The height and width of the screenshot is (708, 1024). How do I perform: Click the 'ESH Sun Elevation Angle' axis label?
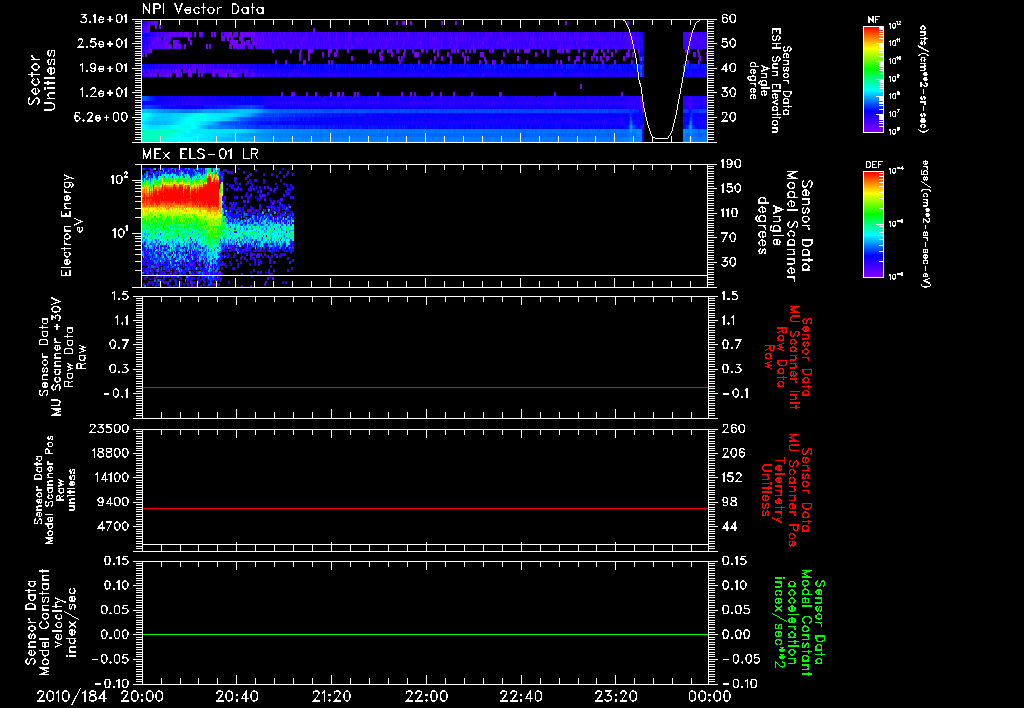tap(769, 80)
